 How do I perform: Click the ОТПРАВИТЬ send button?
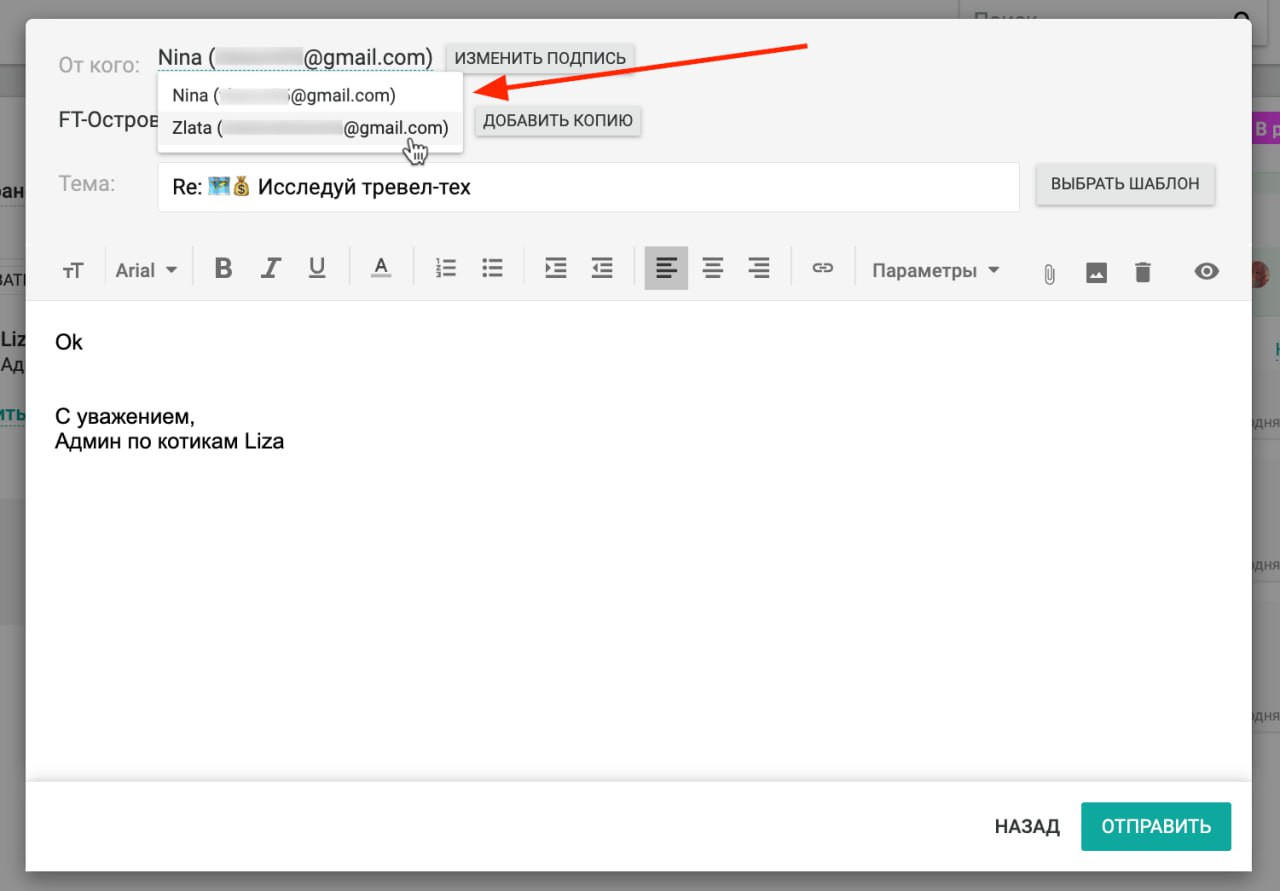coord(1155,826)
